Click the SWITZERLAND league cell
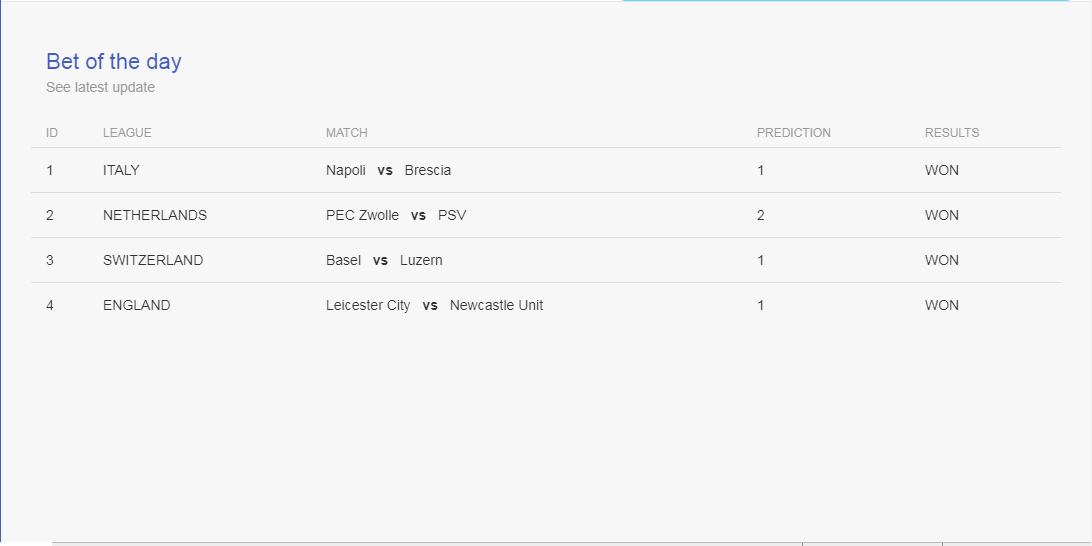Image resolution: width=1092 pixels, height=546 pixels. pos(153,260)
